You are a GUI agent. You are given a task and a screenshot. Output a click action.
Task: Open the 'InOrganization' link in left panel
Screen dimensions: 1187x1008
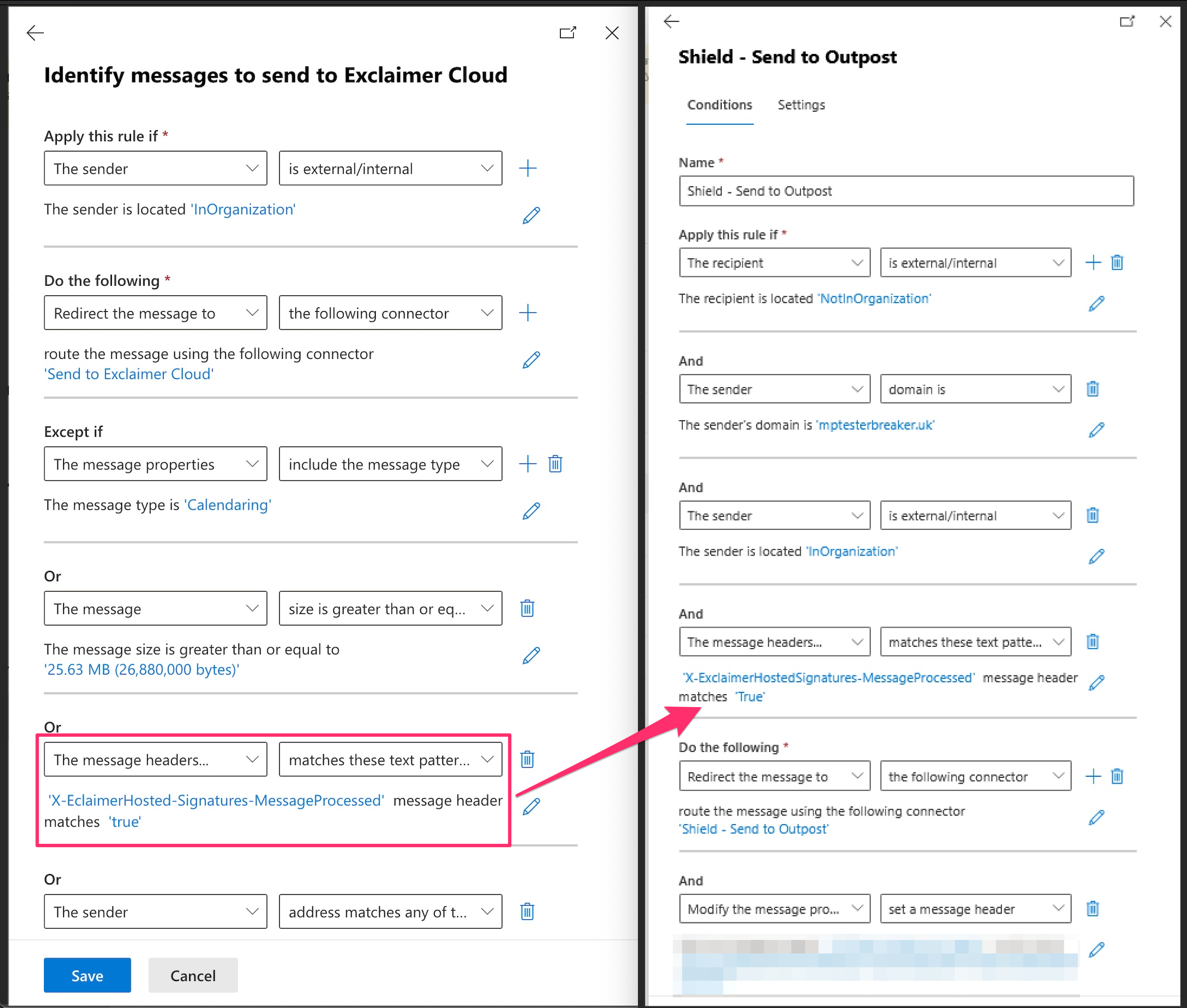243,209
